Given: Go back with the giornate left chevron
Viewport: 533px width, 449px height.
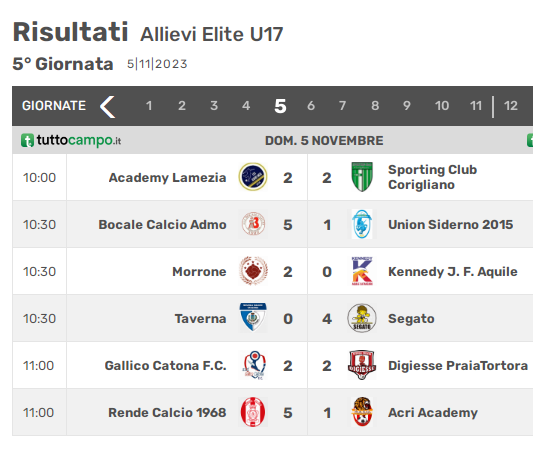Looking at the screenshot, I should pyautogui.click(x=107, y=106).
